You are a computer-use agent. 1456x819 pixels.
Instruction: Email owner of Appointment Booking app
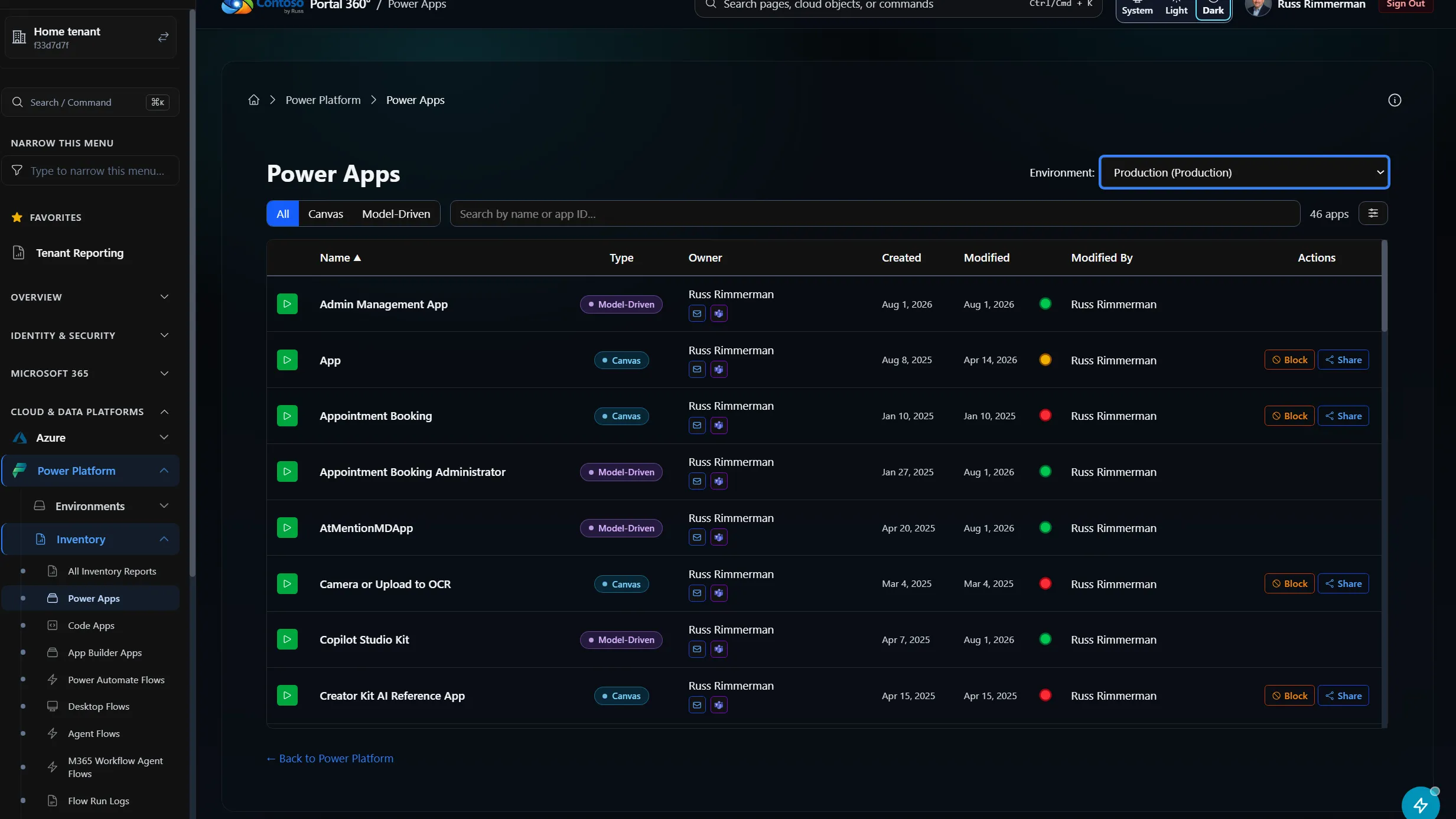697,425
